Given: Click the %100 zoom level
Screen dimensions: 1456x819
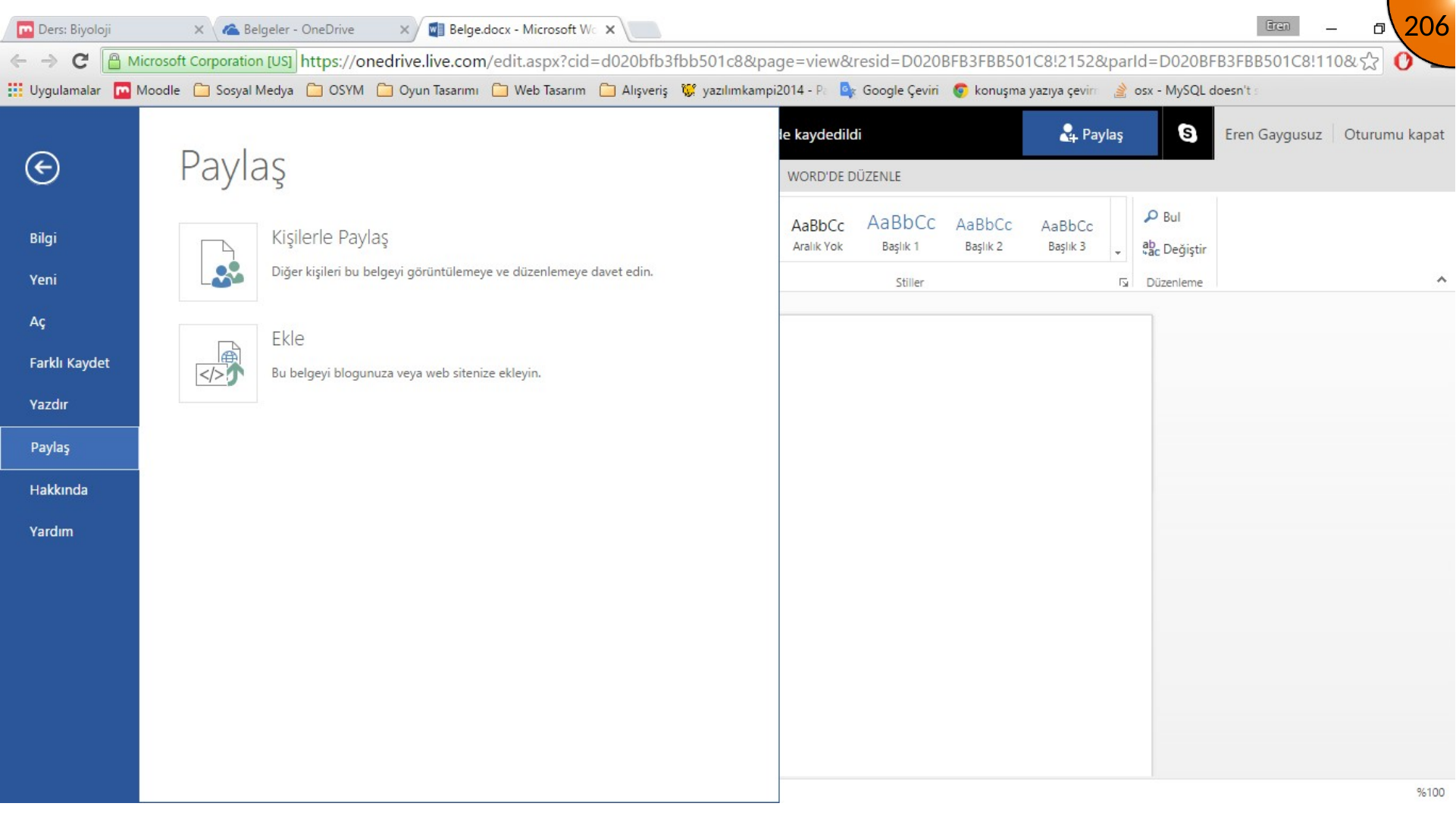Looking at the screenshot, I should click(1430, 792).
